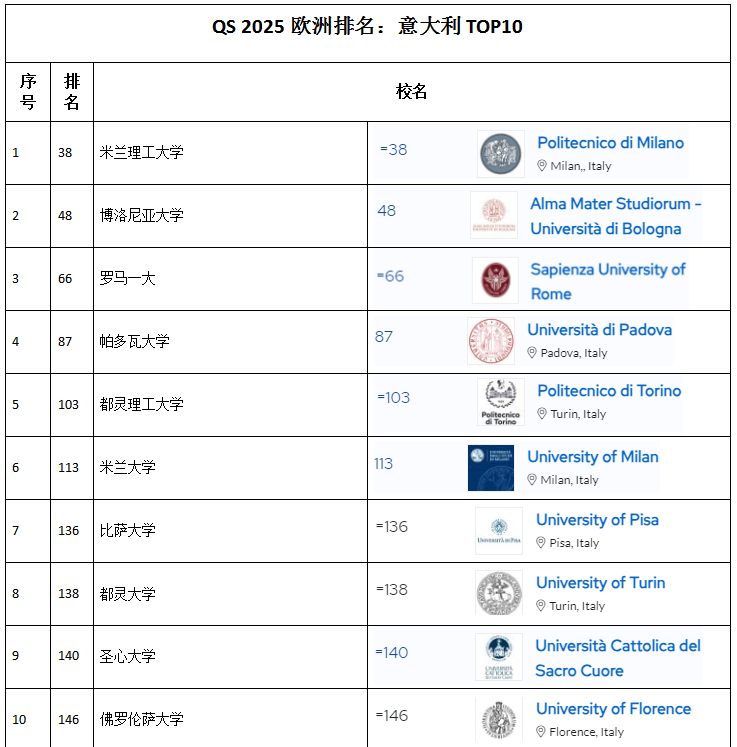Click the =136 rank label
The height and width of the screenshot is (747, 737).
coord(392,526)
